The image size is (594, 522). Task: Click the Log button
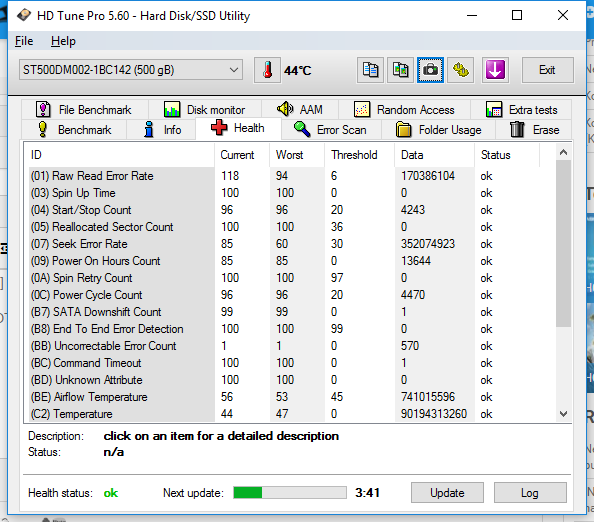(530, 492)
